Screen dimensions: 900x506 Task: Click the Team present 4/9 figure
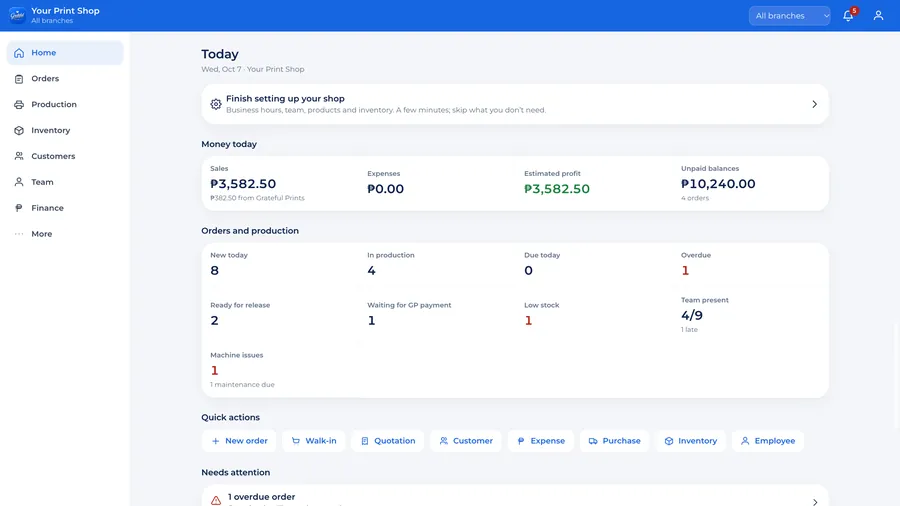coord(692,315)
